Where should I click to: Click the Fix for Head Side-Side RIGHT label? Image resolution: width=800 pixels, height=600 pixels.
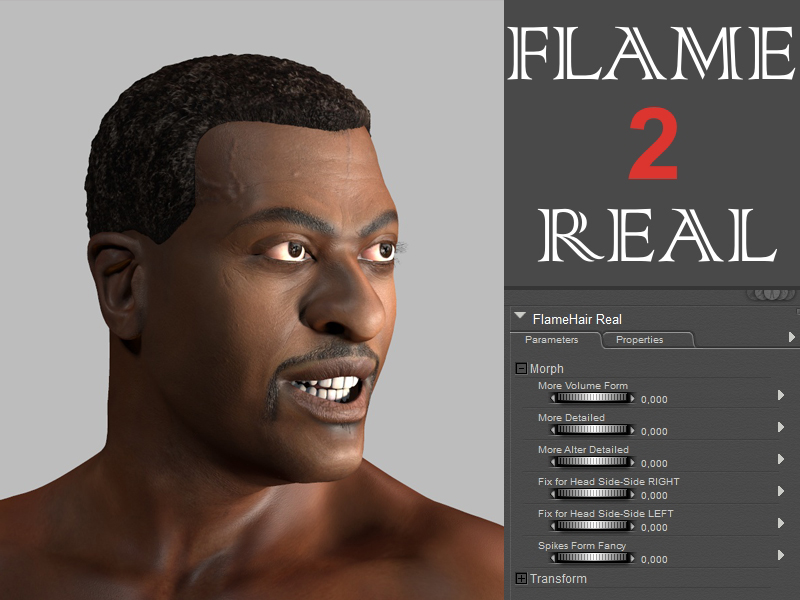click(609, 482)
